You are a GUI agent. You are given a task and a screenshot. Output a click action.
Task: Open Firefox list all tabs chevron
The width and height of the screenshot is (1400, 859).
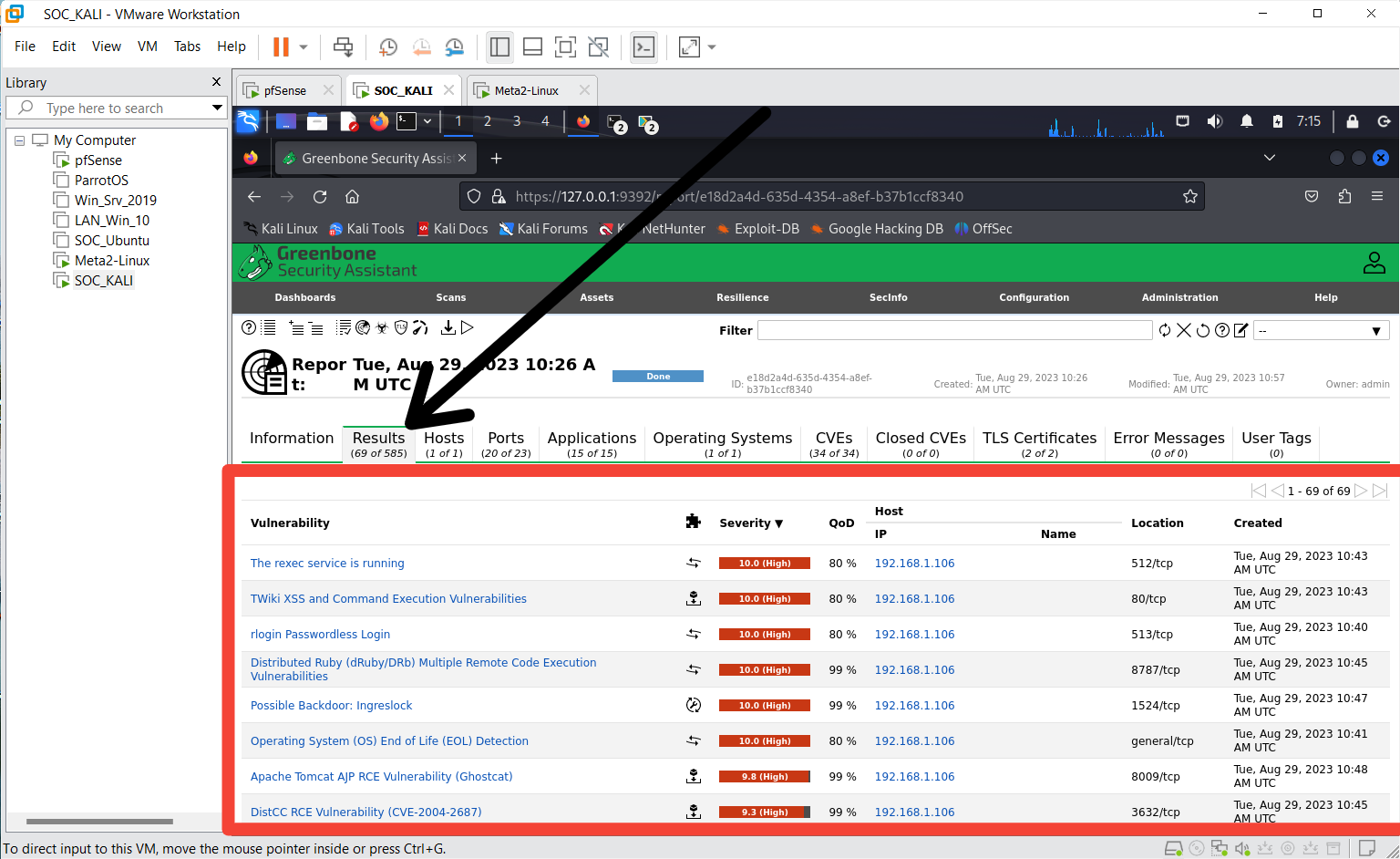tap(1269, 158)
